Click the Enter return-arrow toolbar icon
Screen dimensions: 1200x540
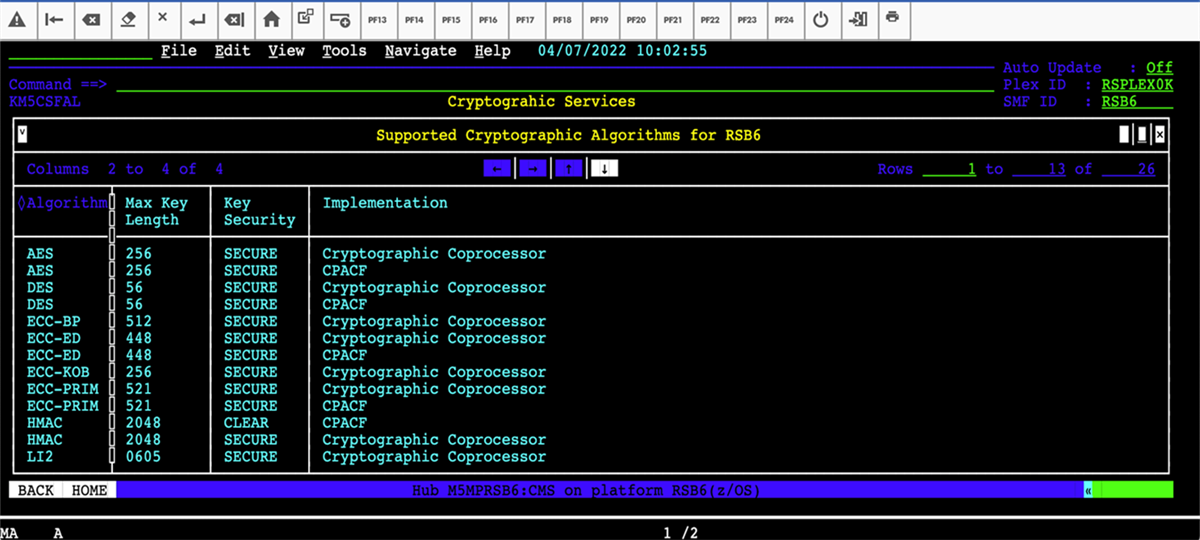pyautogui.click(x=198, y=19)
